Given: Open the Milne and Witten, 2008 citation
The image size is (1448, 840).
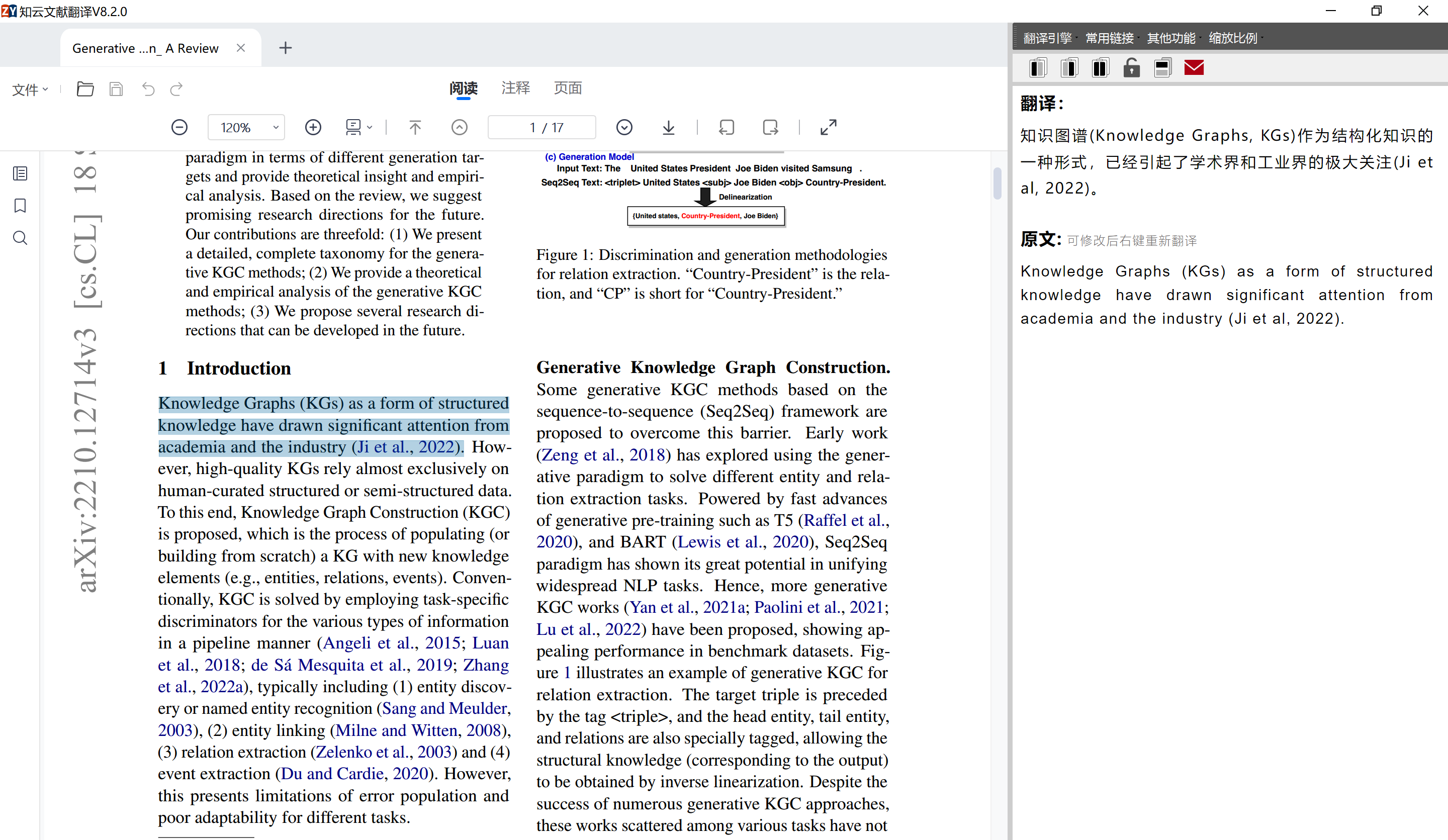Looking at the screenshot, I should (x=418, y=730).
